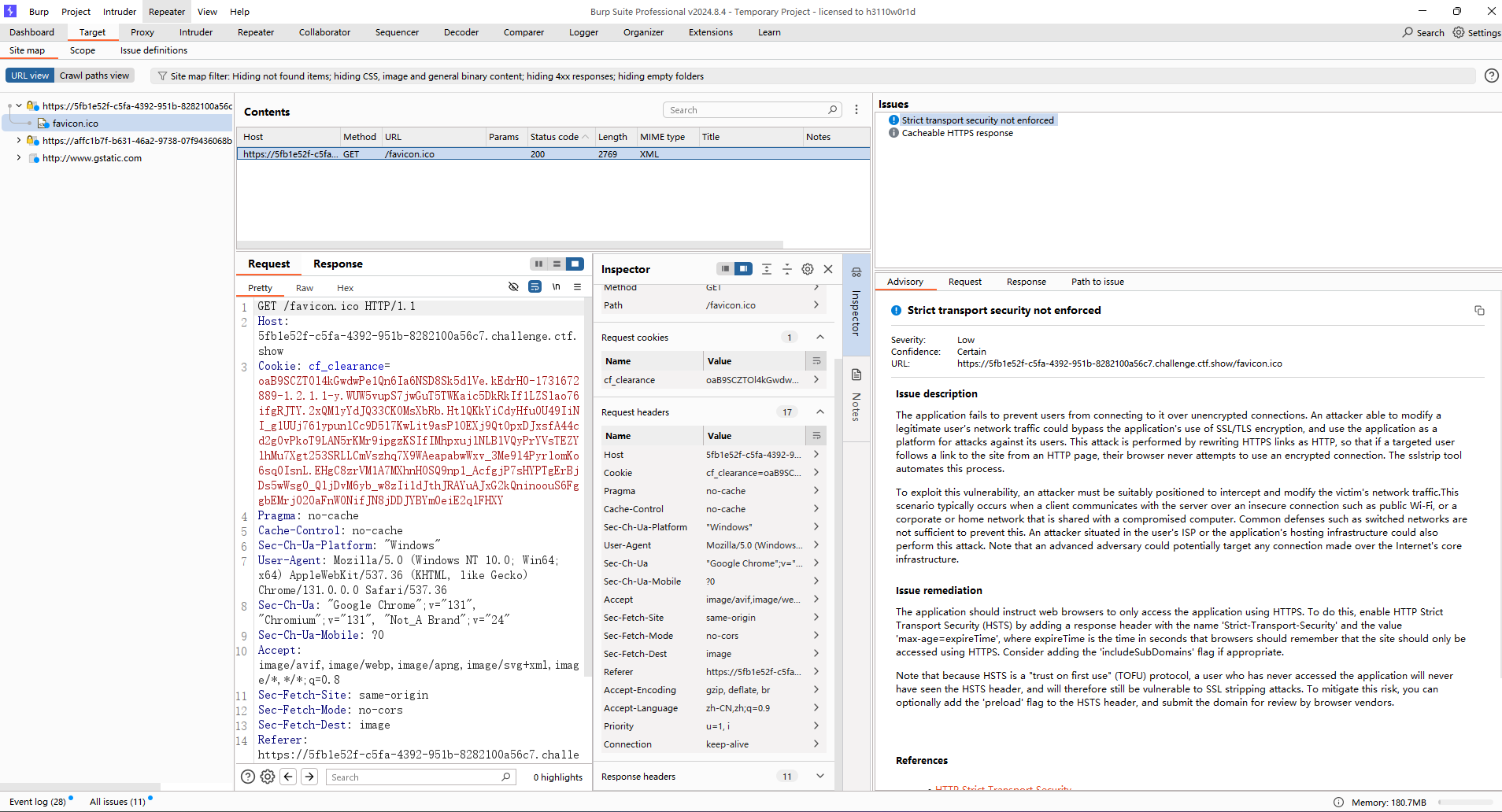This screenshot has width=1502, height=812.
Task: Expand the www.gstatic.com tree node
Action: point(19,157)
